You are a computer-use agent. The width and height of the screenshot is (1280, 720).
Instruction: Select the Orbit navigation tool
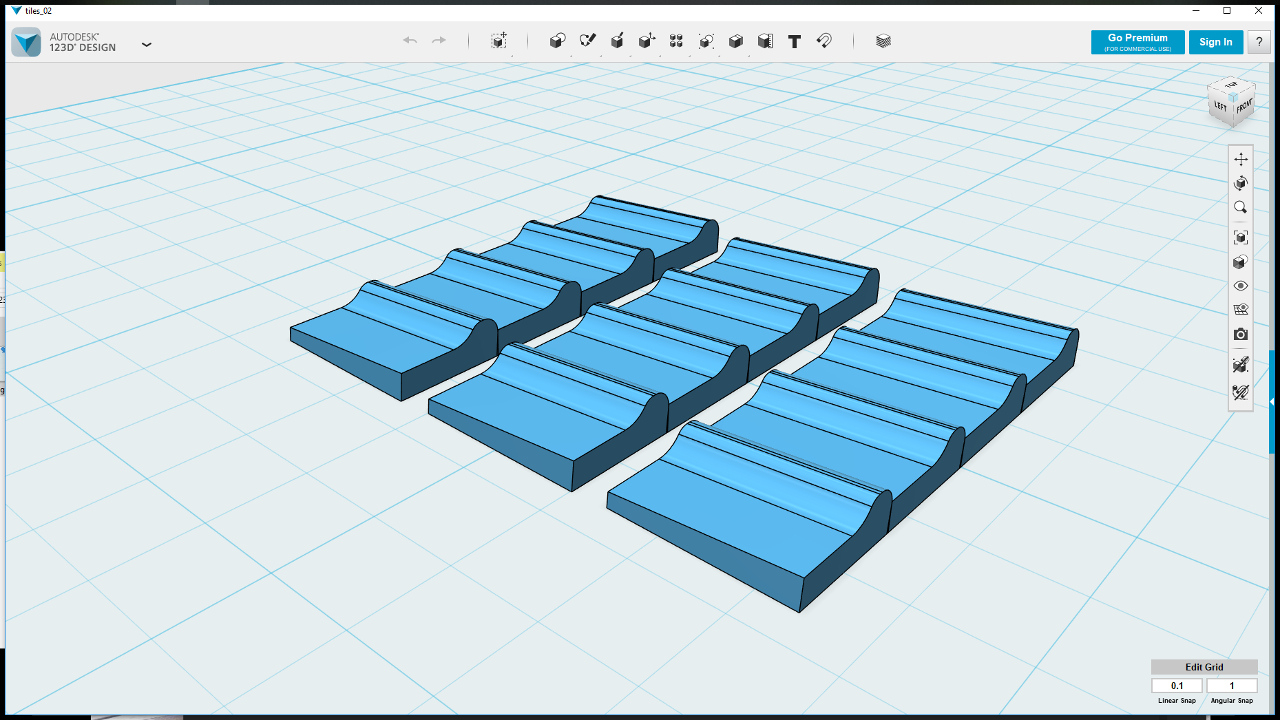point(1241,183)
